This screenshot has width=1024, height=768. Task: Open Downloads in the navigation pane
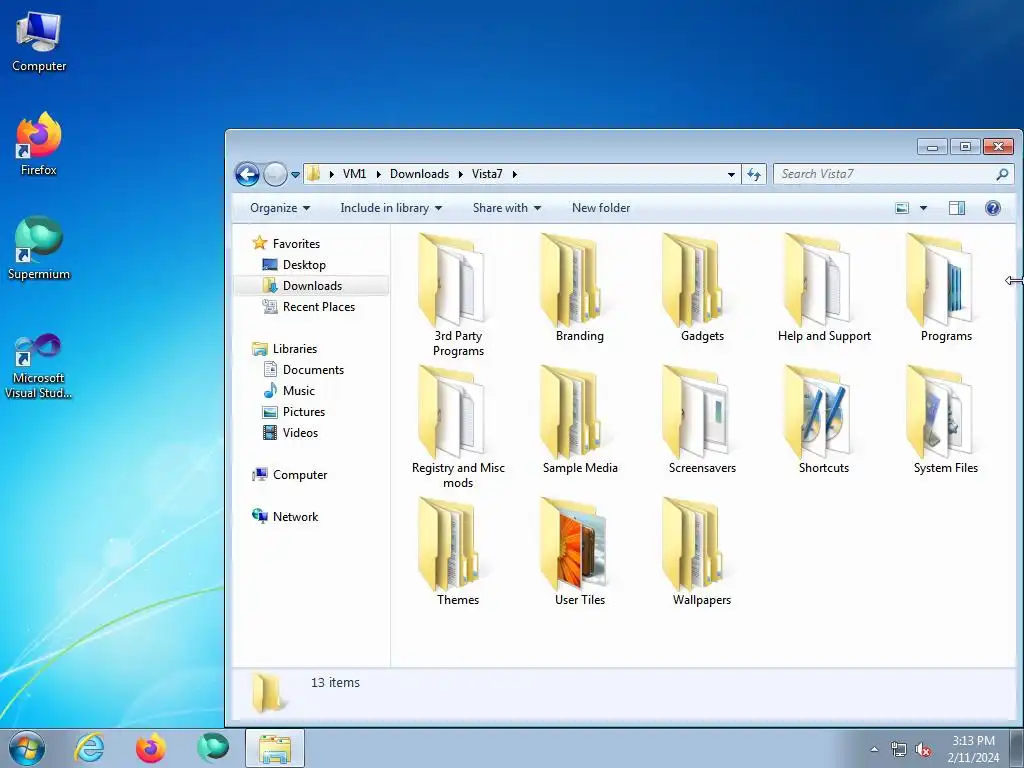(x=312, y=286)
